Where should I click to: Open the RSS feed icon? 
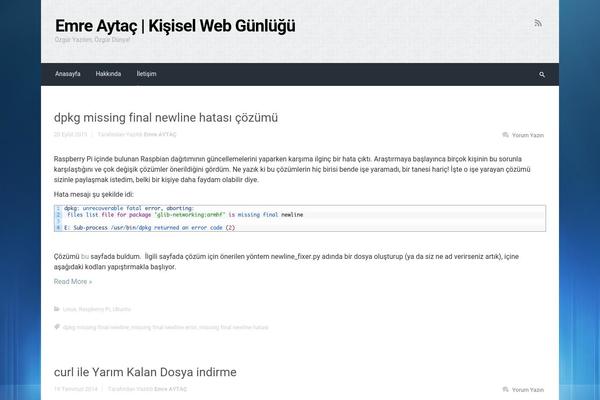(538, 23)
